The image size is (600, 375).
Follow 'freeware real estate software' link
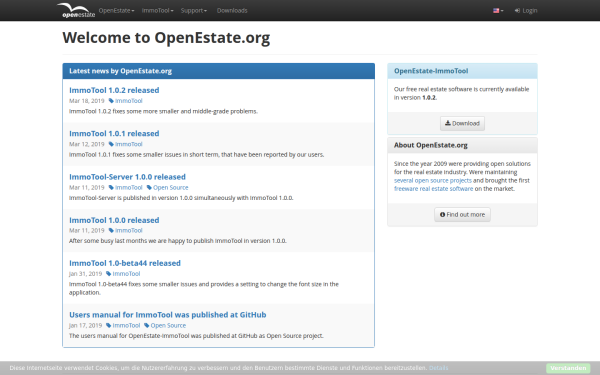click(x=434, y=189)
